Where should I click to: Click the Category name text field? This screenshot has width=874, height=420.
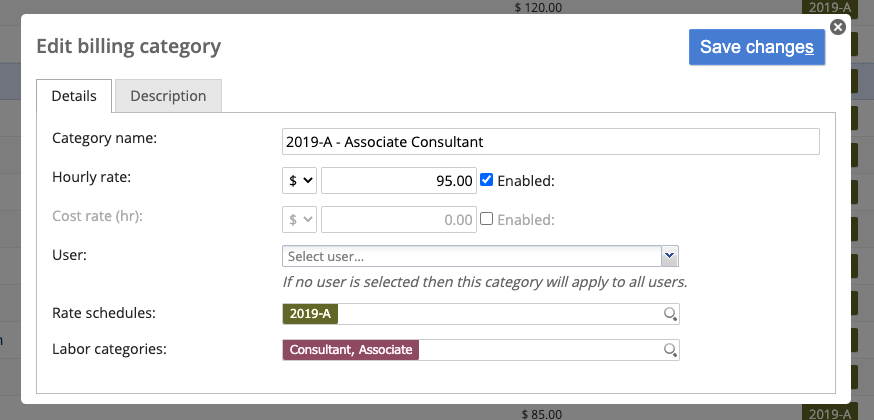pyautogui.click(x=551, y=141)
